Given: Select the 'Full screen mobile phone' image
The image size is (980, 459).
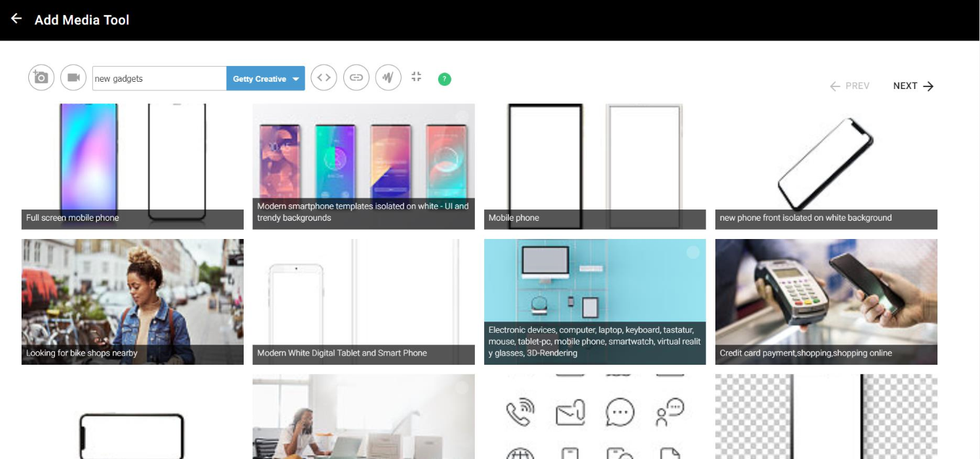Looking at the screenshot, I should click(x=132, y=165).
